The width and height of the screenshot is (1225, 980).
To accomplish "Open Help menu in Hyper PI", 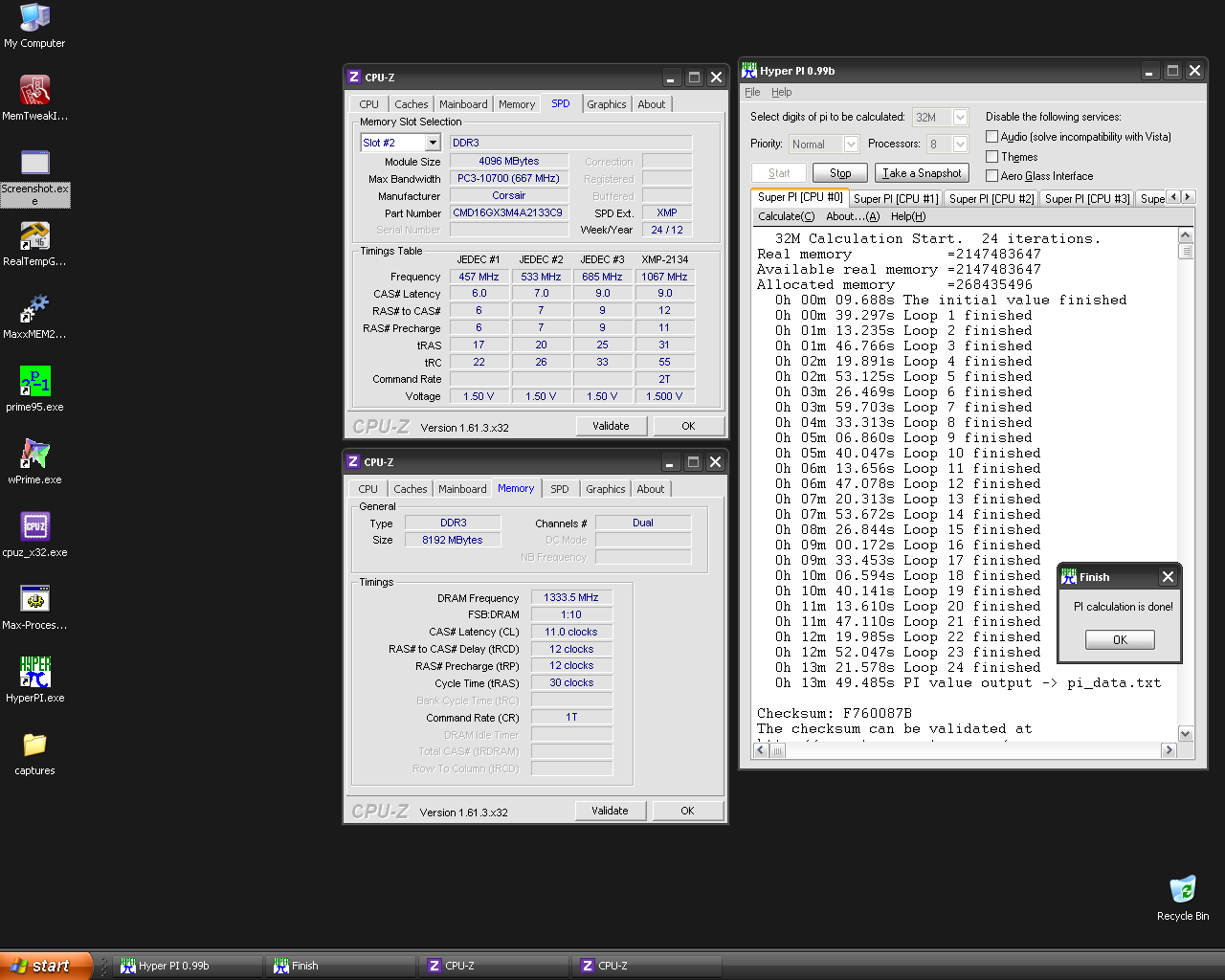I will (782, 92).
